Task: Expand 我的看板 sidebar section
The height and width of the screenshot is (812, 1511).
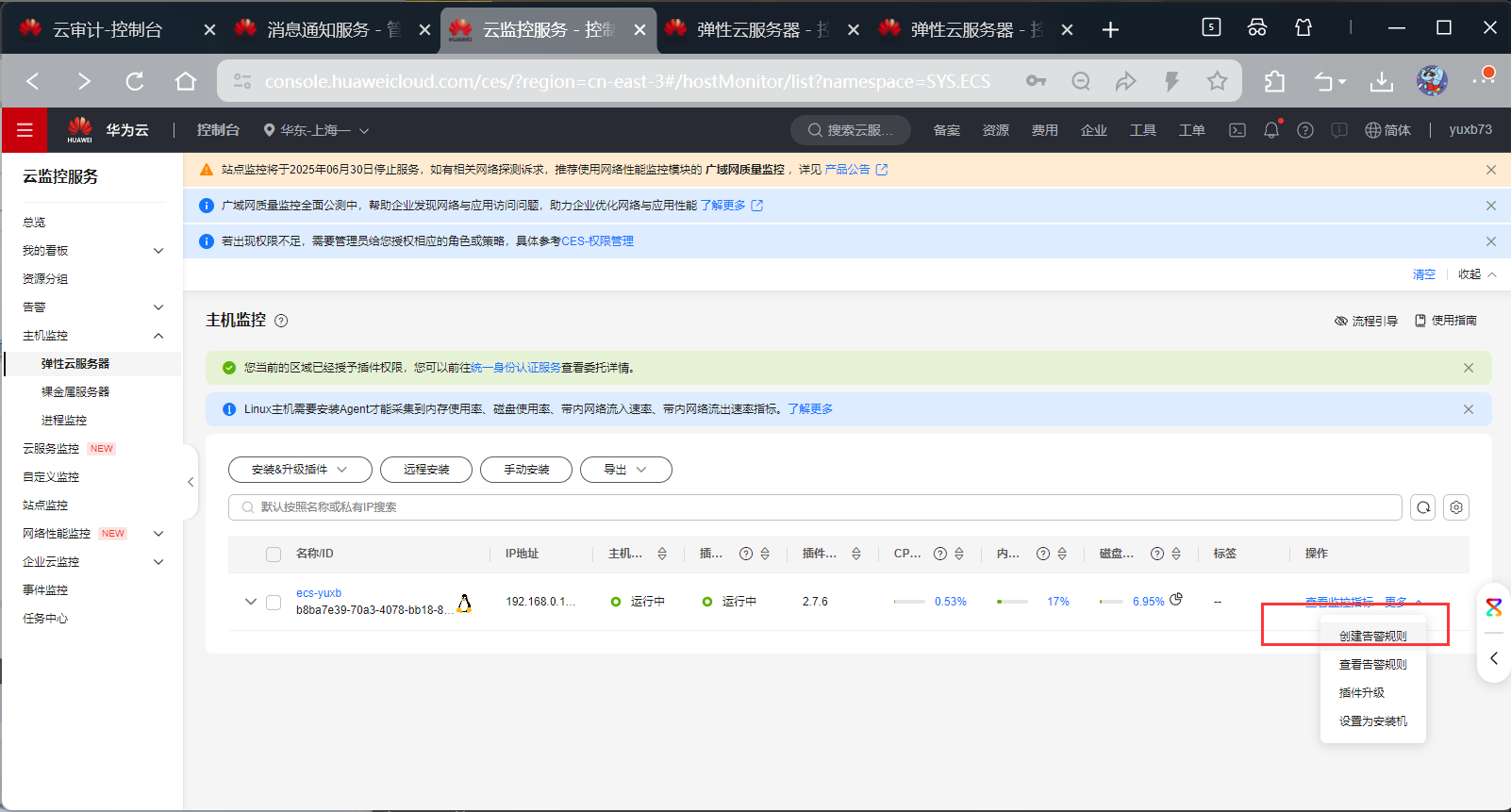Action: pos(158,251)
